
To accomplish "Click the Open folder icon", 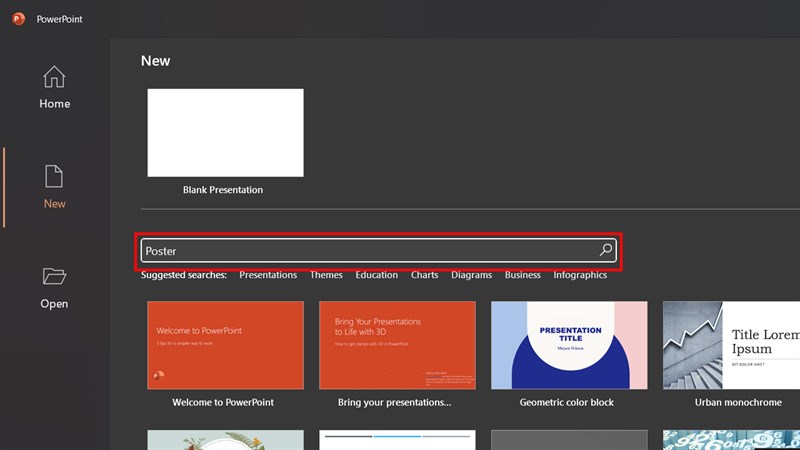I will point(54,277).
